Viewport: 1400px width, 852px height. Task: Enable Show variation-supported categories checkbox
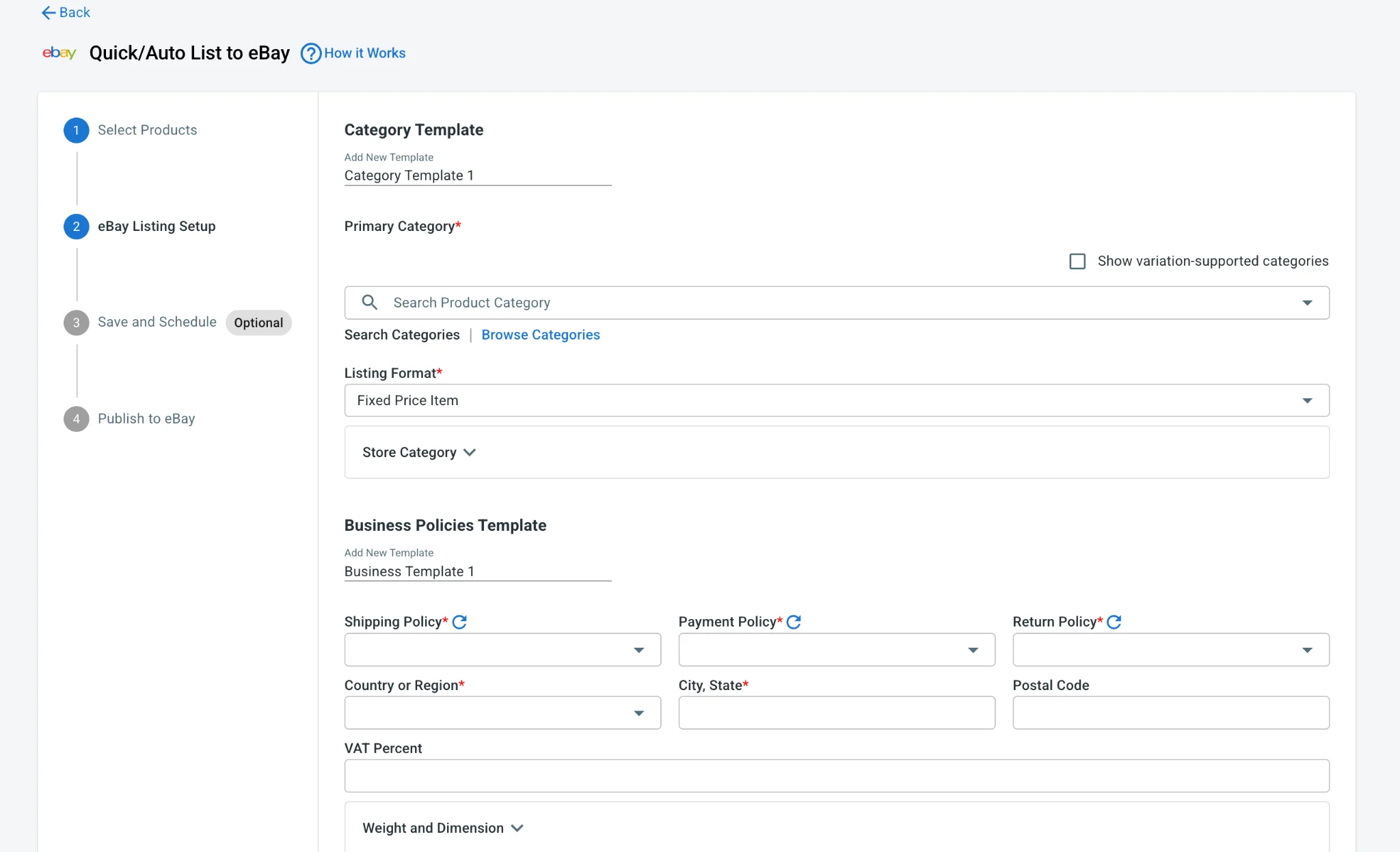[x=1077, y=261]
